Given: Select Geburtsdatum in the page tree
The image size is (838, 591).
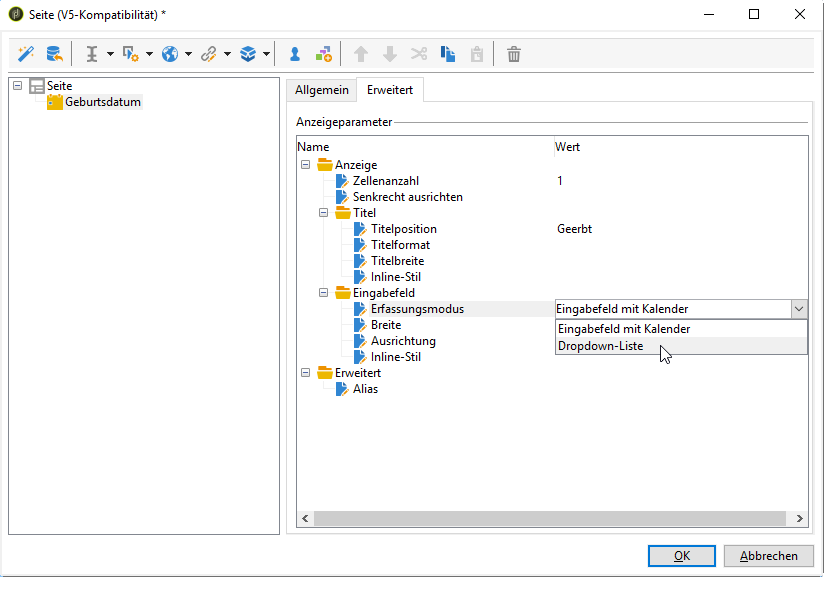Looking at the screenshot, I should coord(102,102).
